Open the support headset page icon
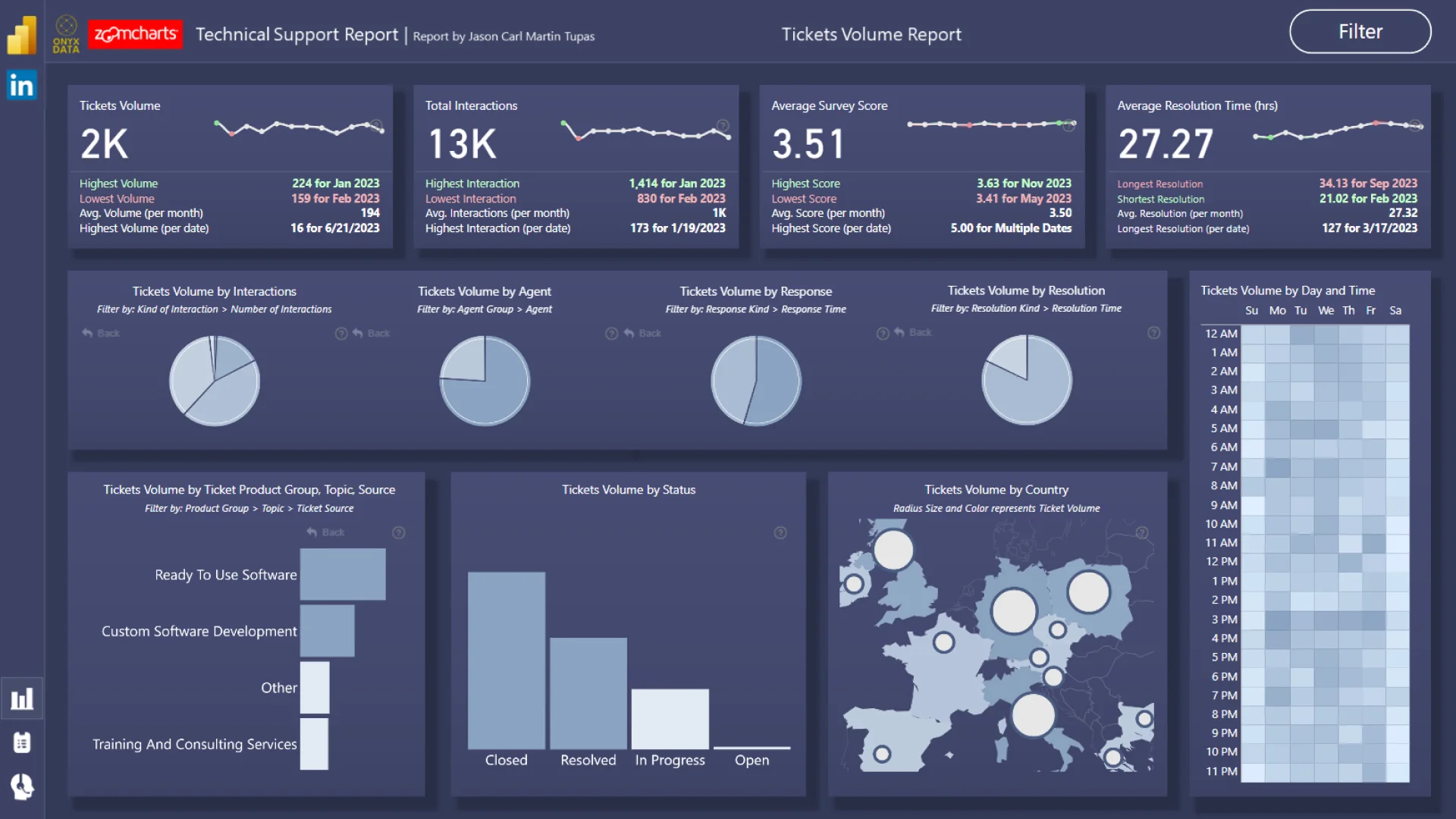The height and width of the screenshot is (819, 1456). pos(22,787)
